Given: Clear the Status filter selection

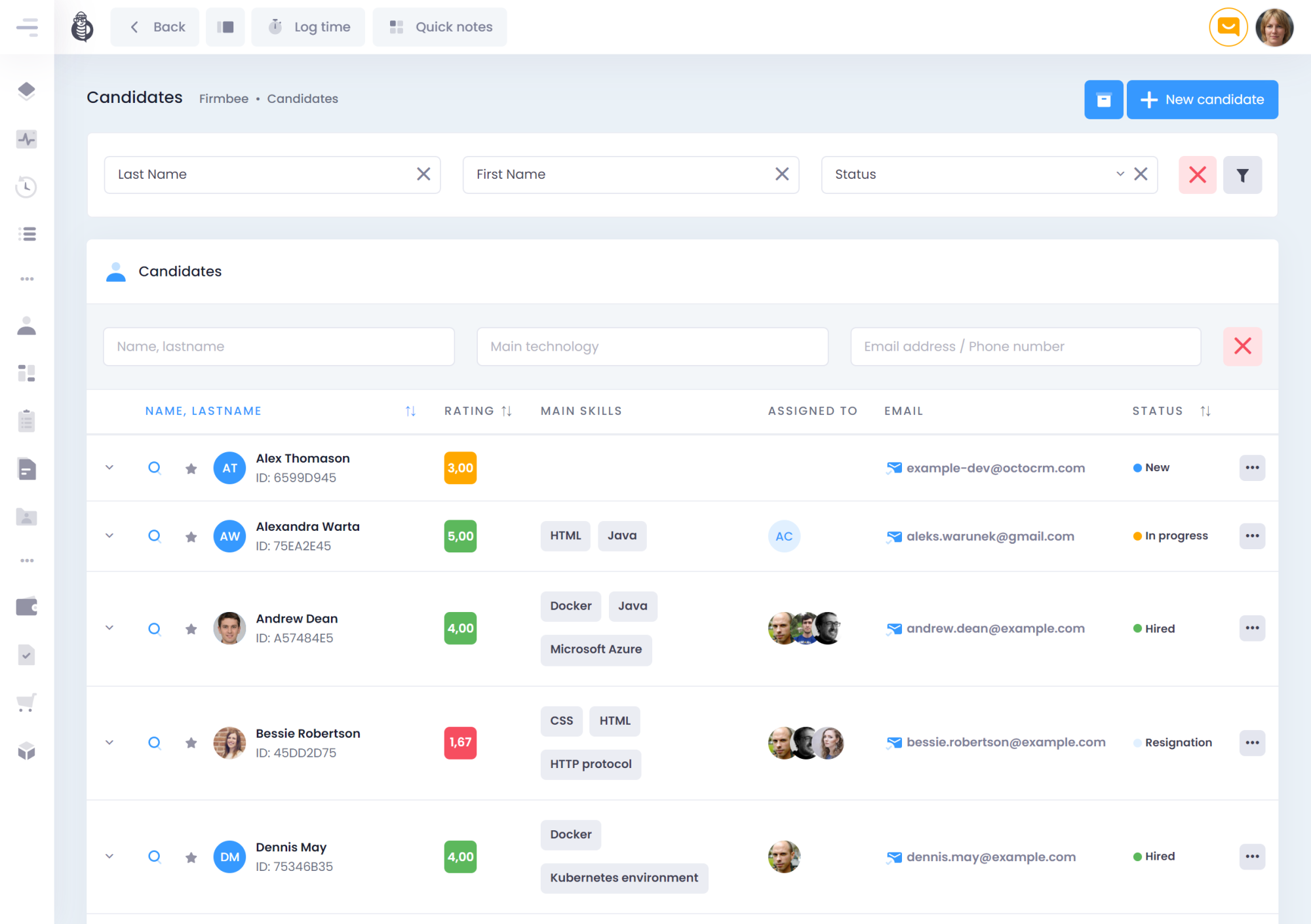Looking at the screenshot, I should click(1141, 174).
